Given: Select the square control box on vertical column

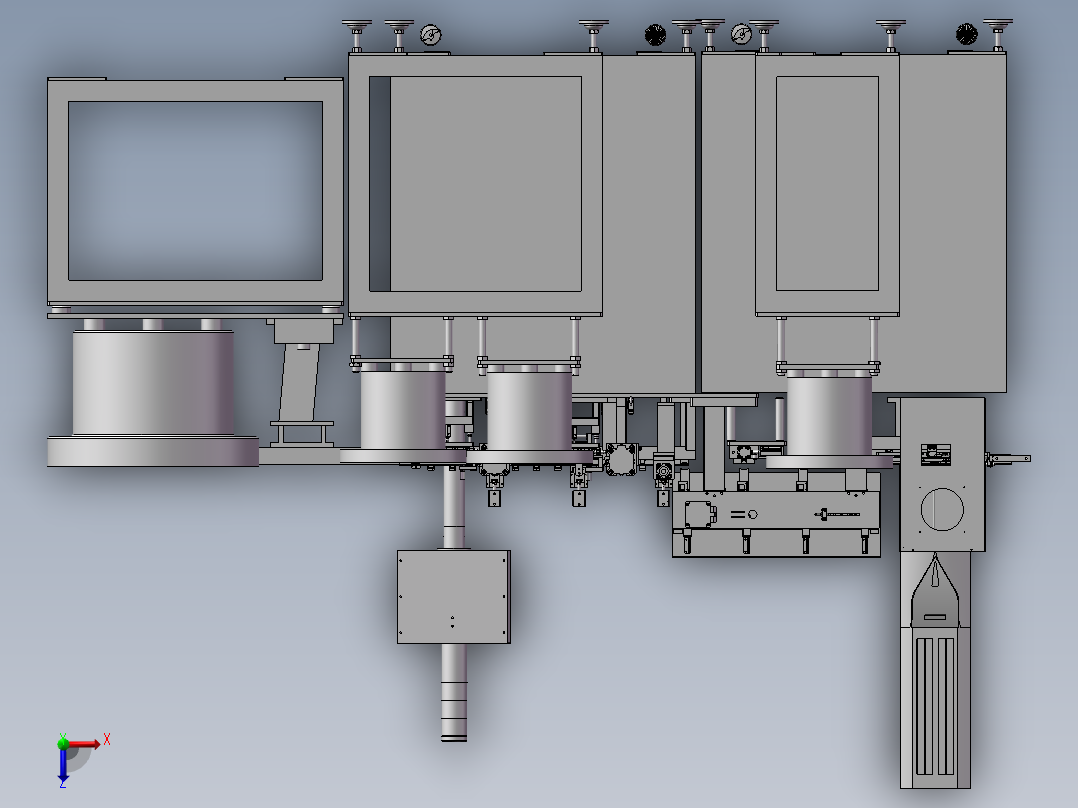Looking at the screenshot, I should click(454, 596).
